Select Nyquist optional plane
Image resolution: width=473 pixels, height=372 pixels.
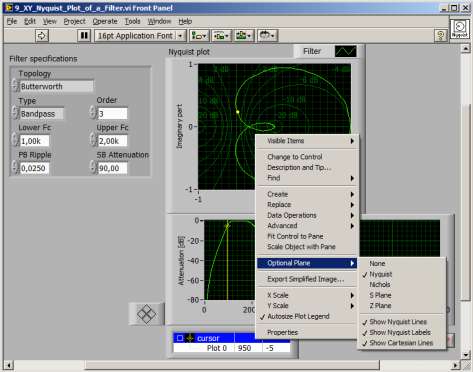(x=402, y=274)
